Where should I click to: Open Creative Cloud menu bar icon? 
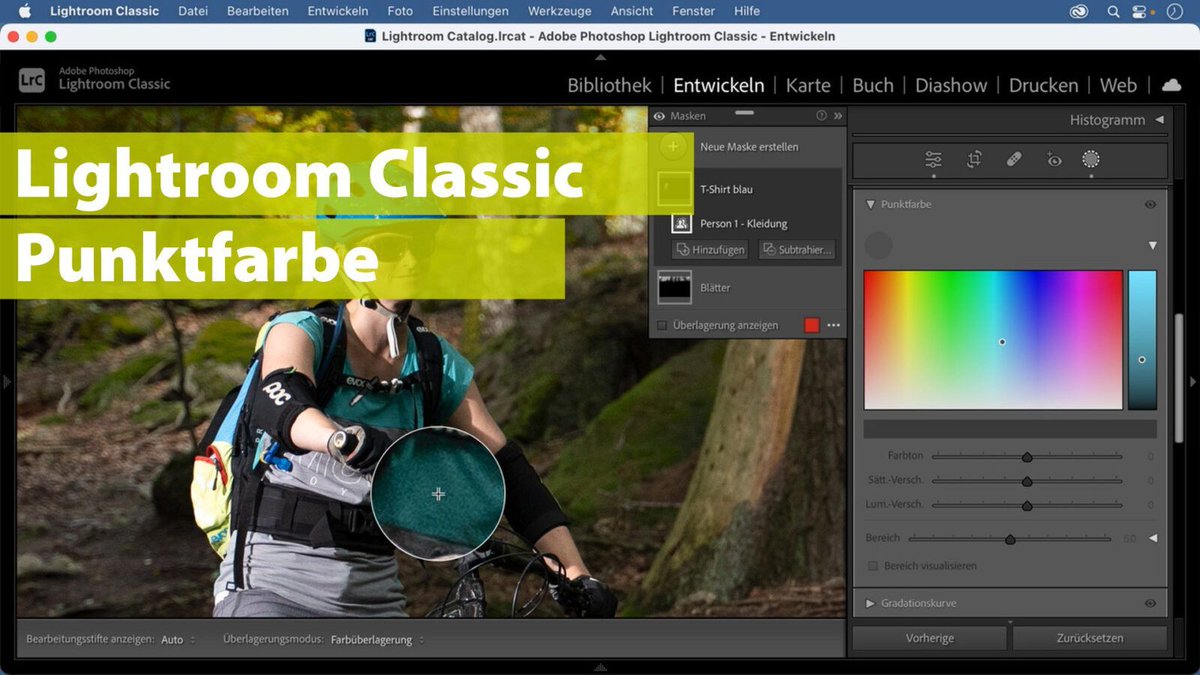[1079, 11]
